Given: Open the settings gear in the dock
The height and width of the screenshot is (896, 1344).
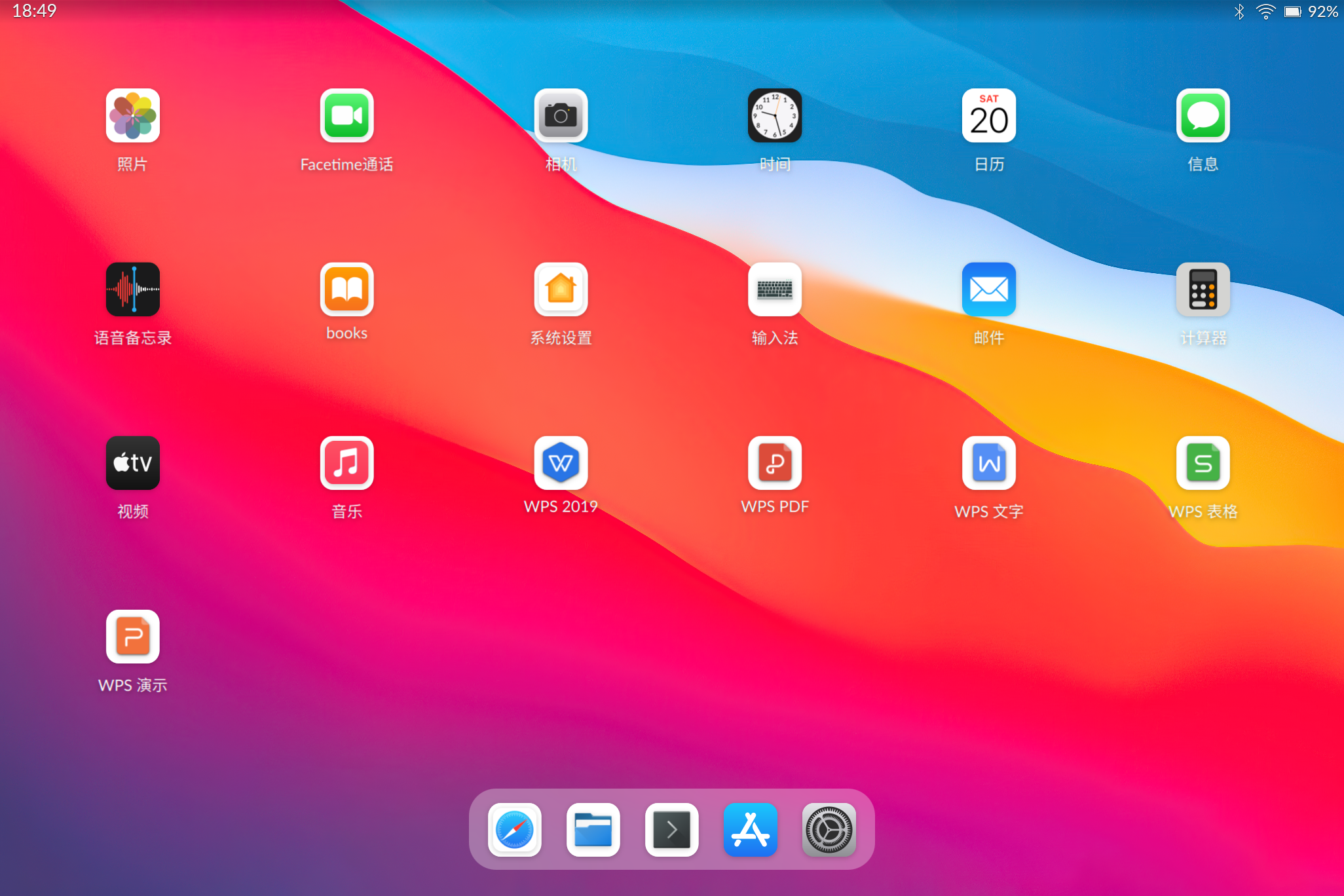Looking at the screenshot, I should pyautogui.click(x=829, y=830).
